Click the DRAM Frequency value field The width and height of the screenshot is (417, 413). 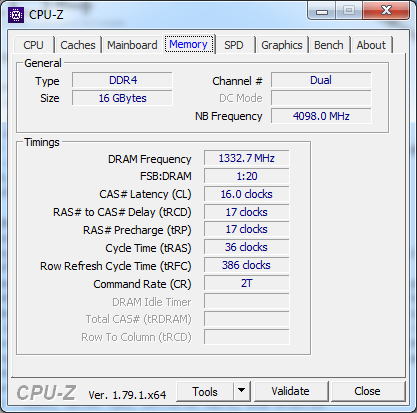247,158
